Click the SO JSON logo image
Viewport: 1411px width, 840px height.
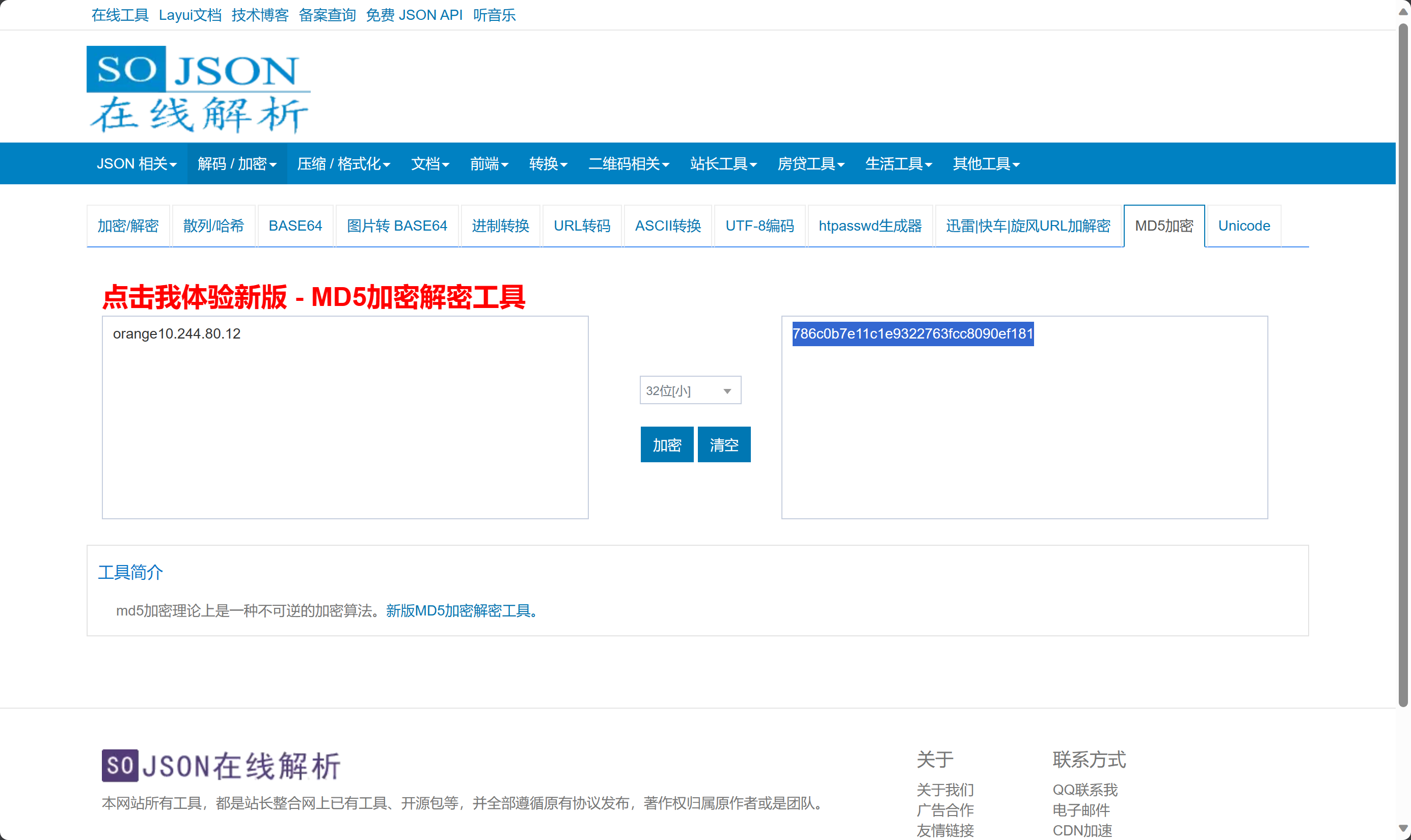pyautogui.click(x=198, y=90)
